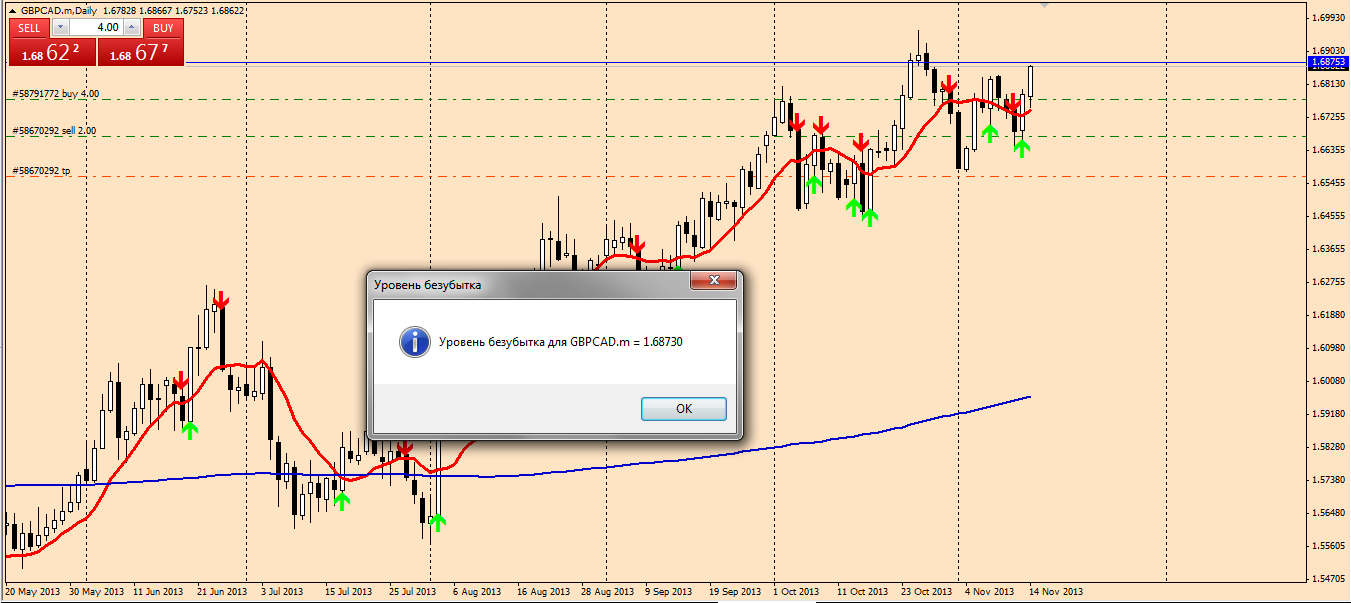Image resolution: width=1351 pixels, height=603 pixels.
Task: Click the chart shift triangle marker at top
Action: click(1045, 6)
